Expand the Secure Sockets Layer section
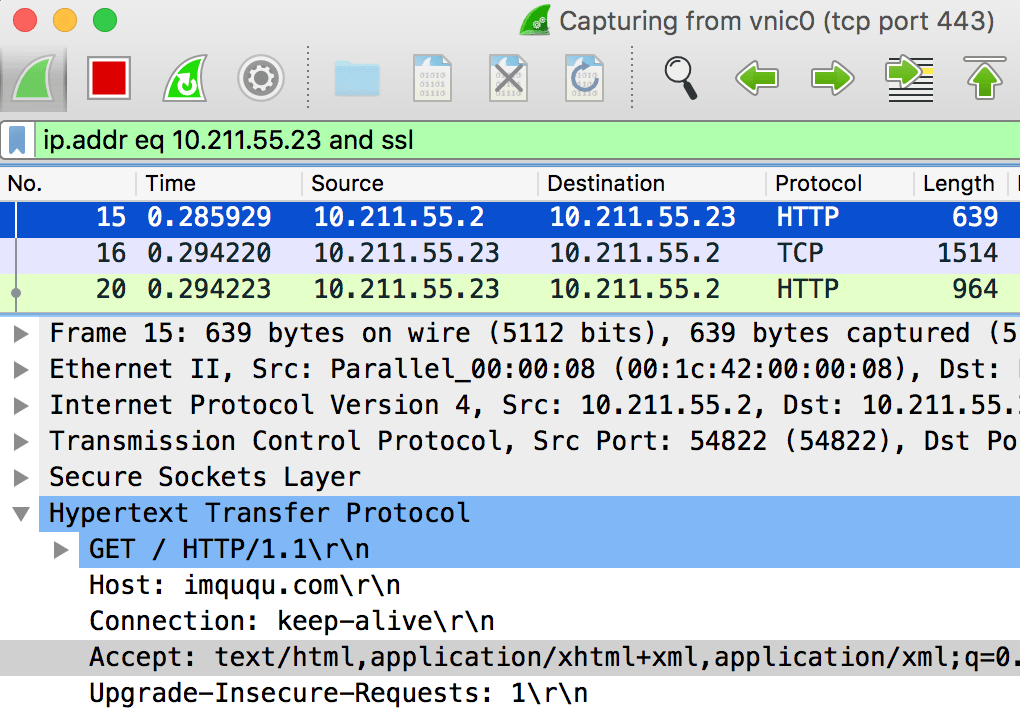 pos(21,477)
